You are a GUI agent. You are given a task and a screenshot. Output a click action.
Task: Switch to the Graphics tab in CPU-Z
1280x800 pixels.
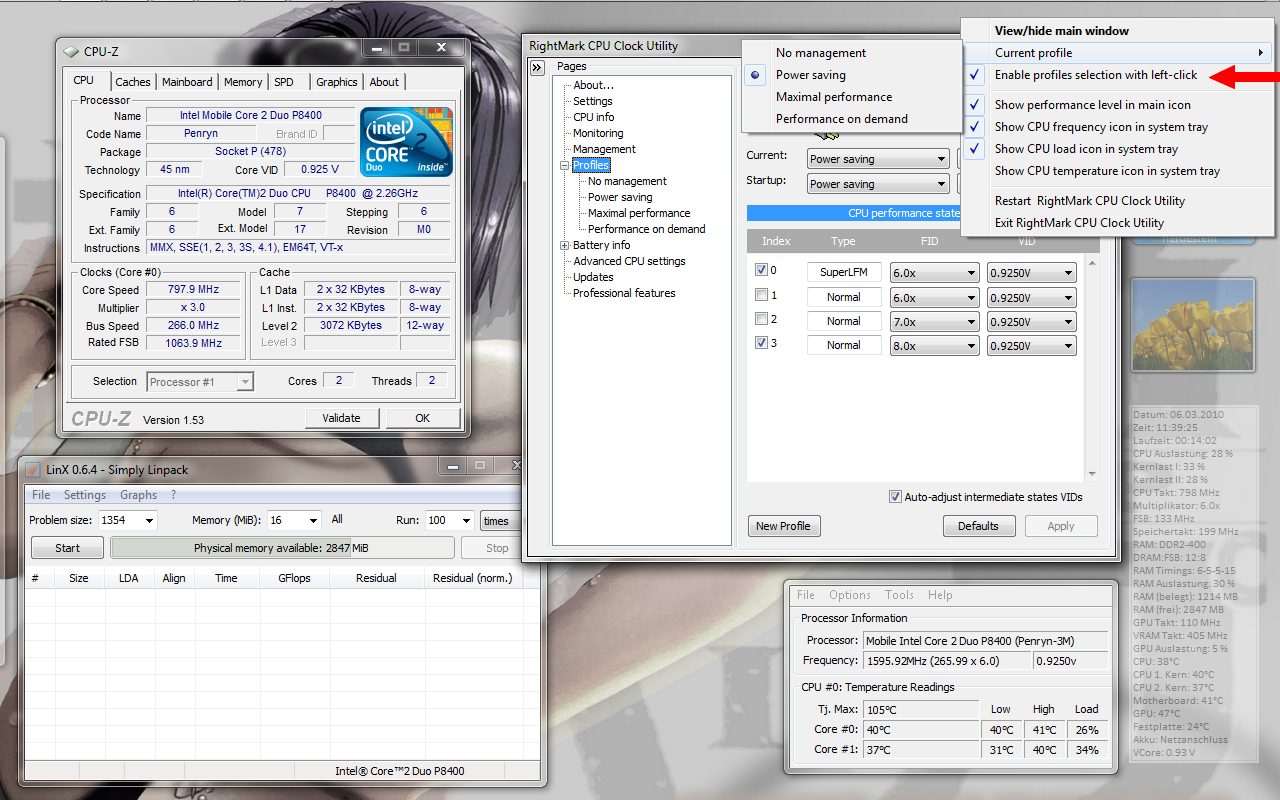tap(337, 82)
